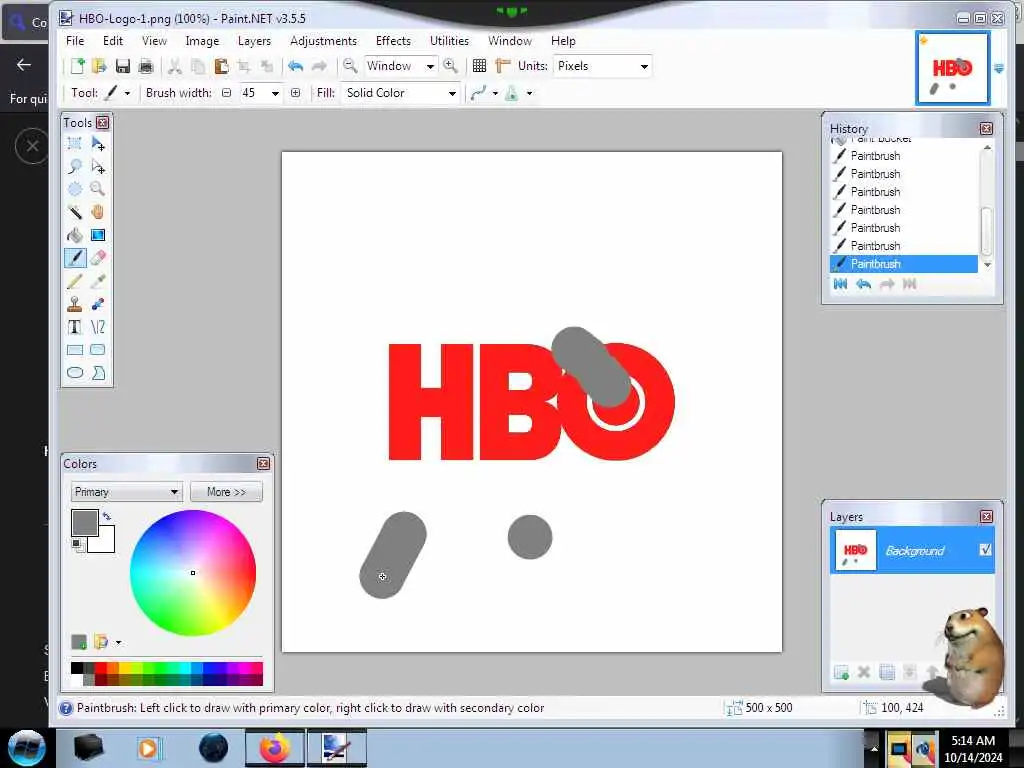Screen dimensions: 1024x768
Task: Select the Paintbrush tool in Tools
Action: tap(75, 258)
